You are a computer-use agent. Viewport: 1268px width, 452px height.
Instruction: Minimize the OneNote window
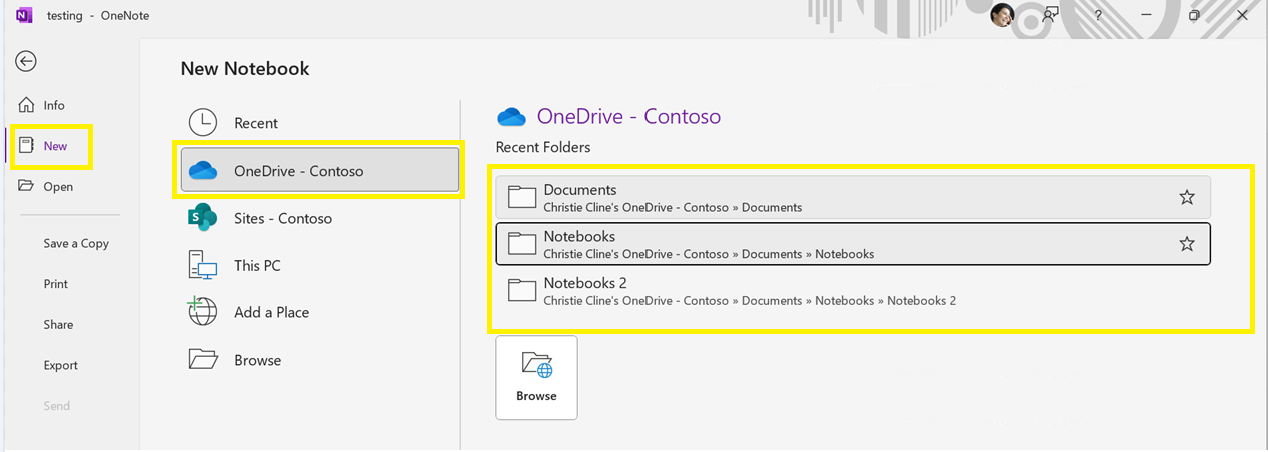[1146, 15]
